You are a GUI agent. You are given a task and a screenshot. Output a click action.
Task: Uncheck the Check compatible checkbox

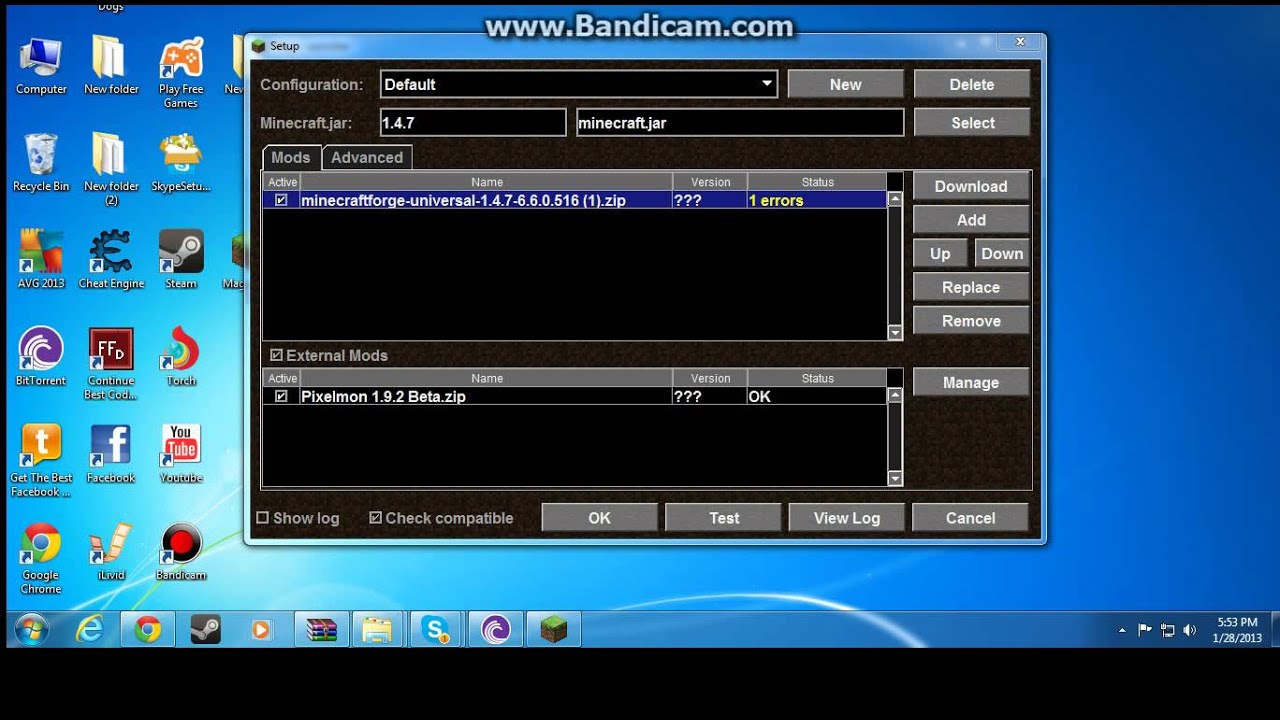375,518
